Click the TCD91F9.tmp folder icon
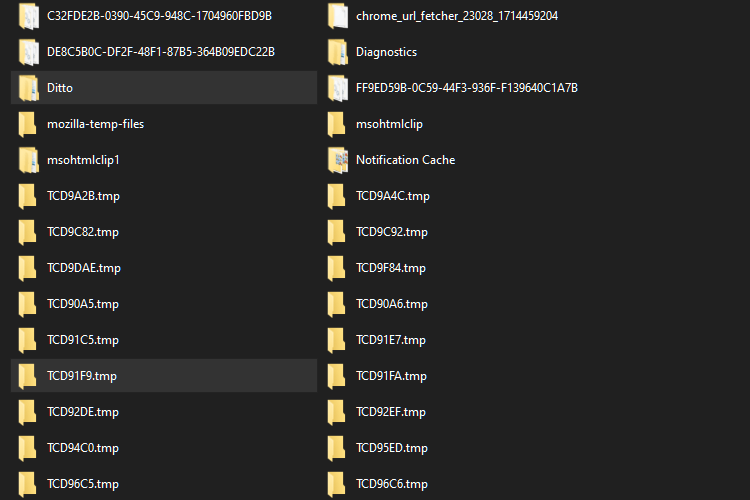Viewport: 750px width, 500px height. coord(27,376)
